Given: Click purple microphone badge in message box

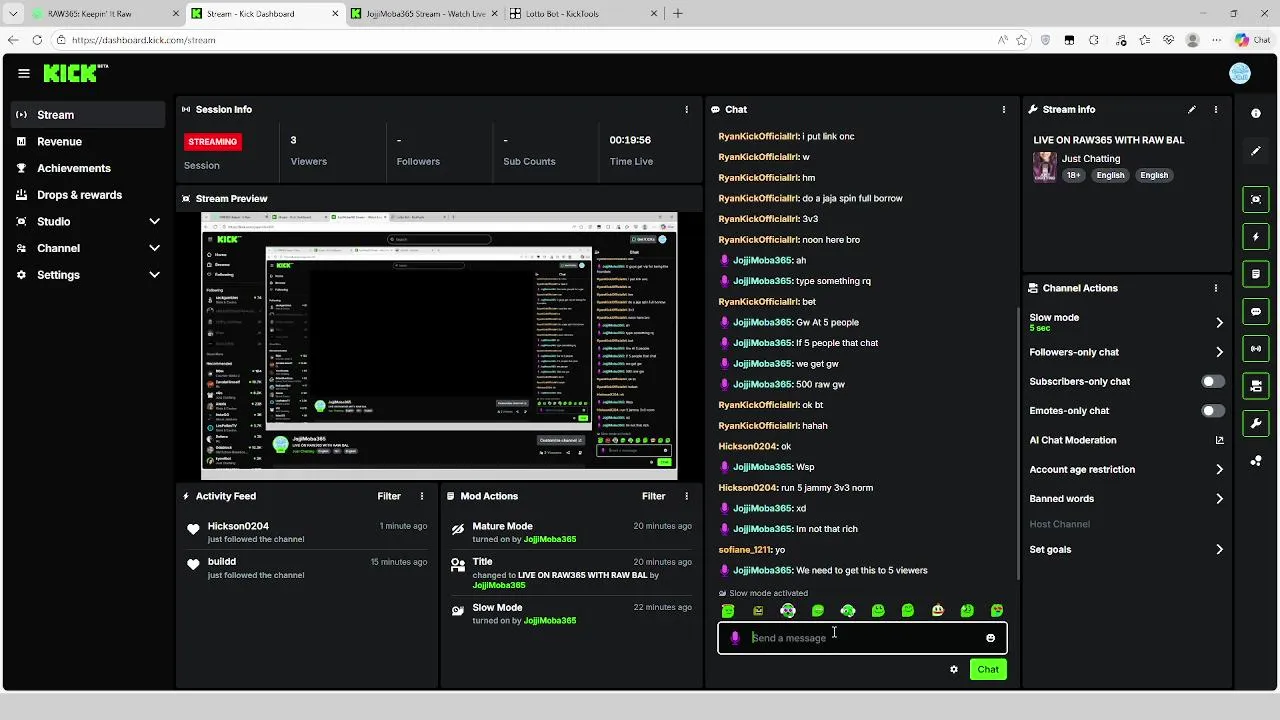Looking at the screenshot, I should click(x=735, y=638).
